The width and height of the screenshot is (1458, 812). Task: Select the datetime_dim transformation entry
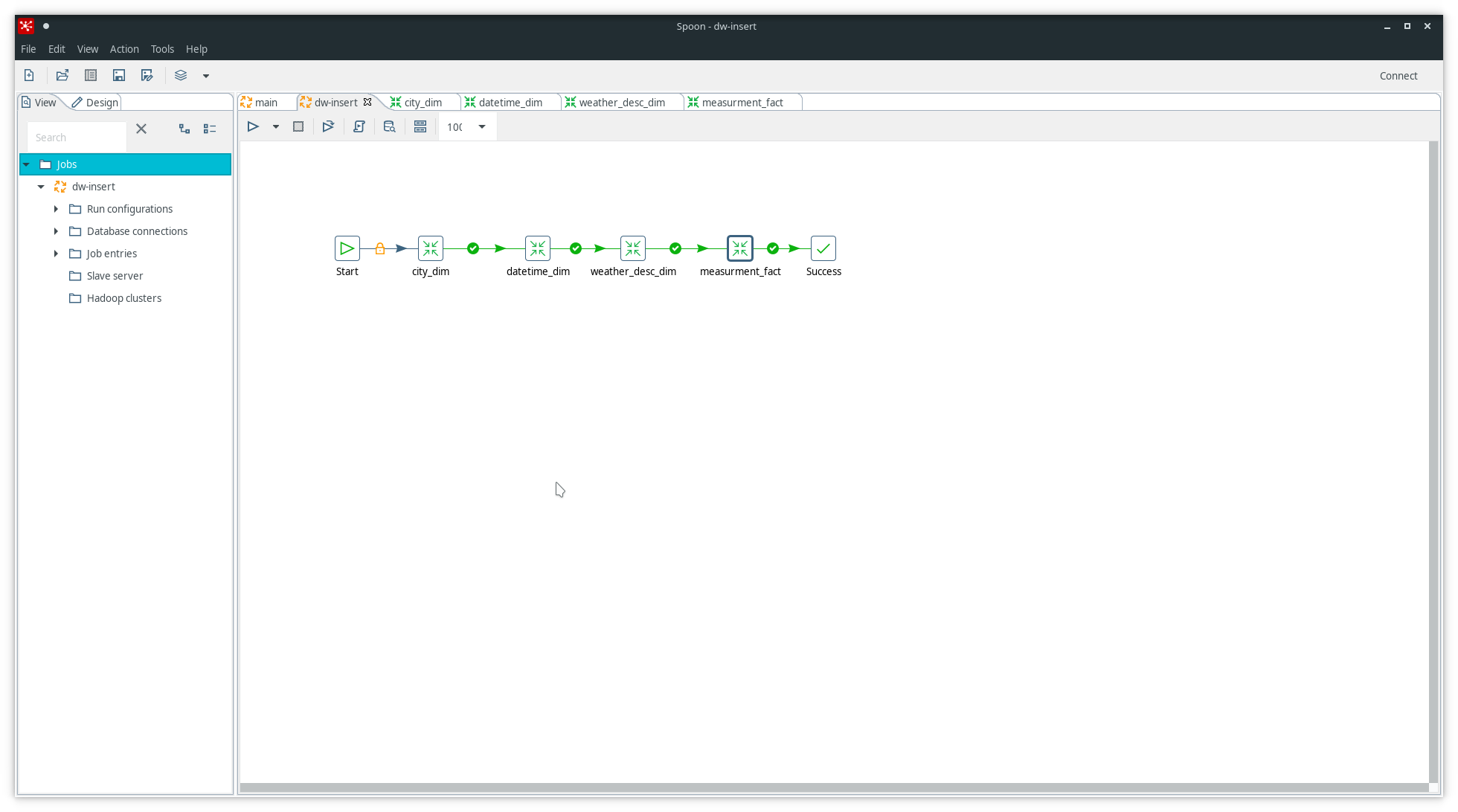[x=538, y=248]
